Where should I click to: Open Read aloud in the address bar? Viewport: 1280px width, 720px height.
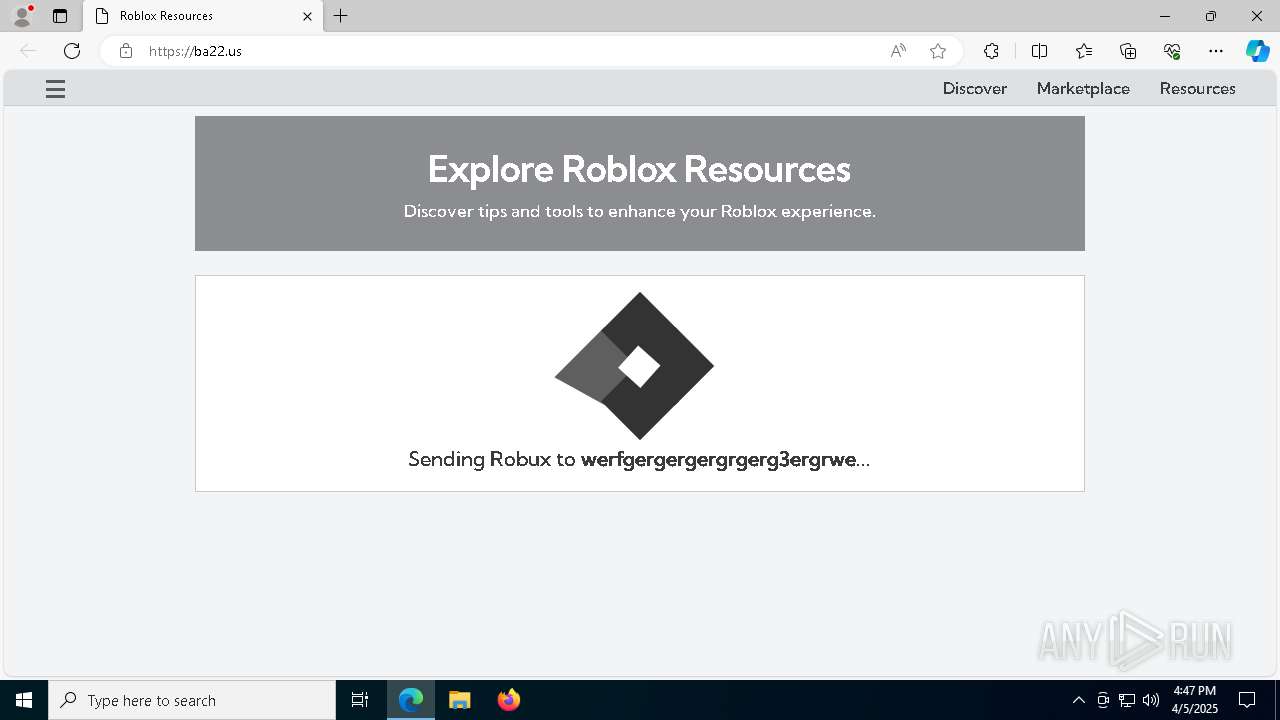pos(898,51)
